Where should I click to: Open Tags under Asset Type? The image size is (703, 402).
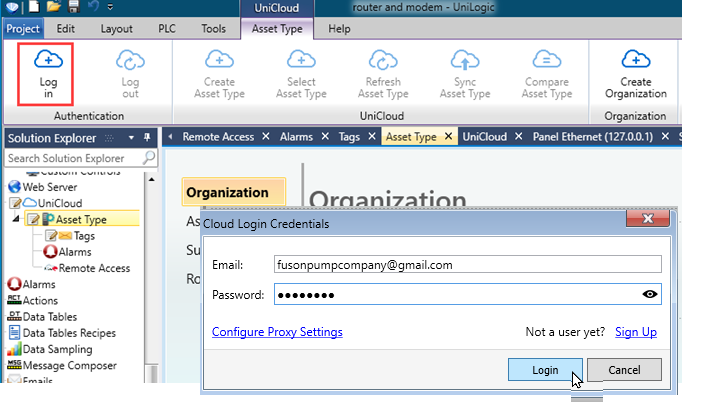click(x=84, y=235)
